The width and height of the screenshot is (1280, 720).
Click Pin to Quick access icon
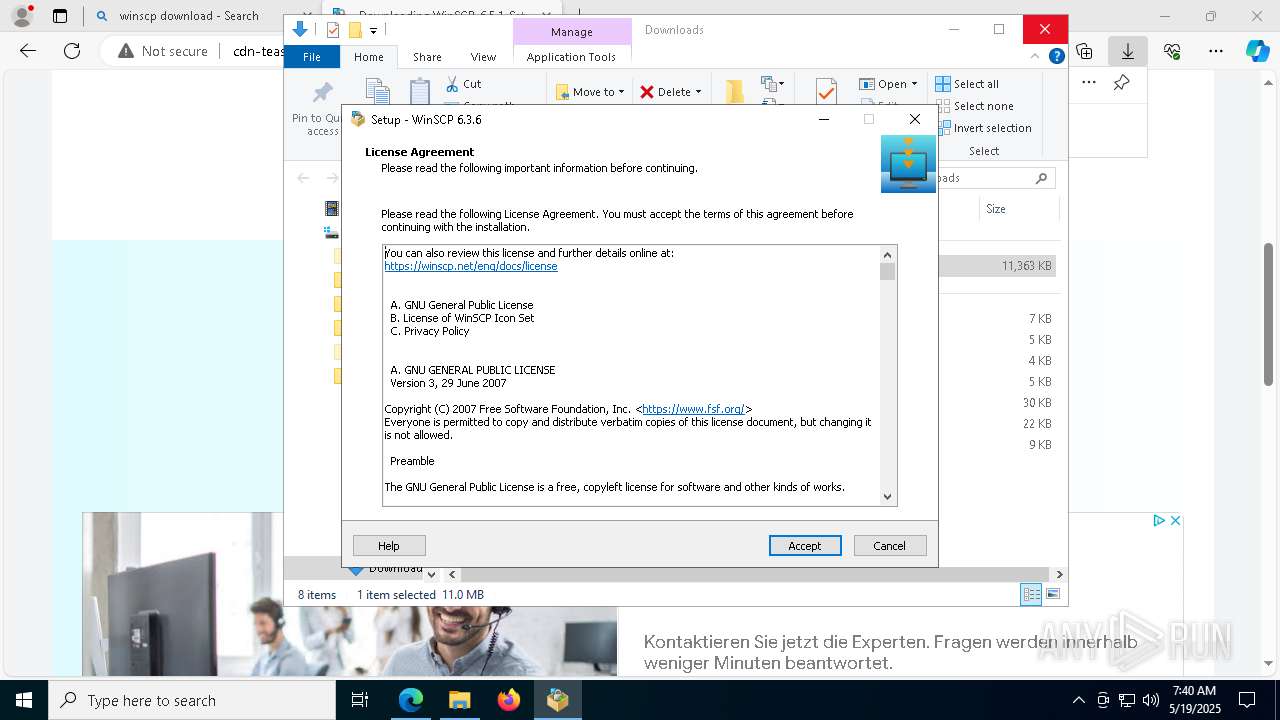322,93
